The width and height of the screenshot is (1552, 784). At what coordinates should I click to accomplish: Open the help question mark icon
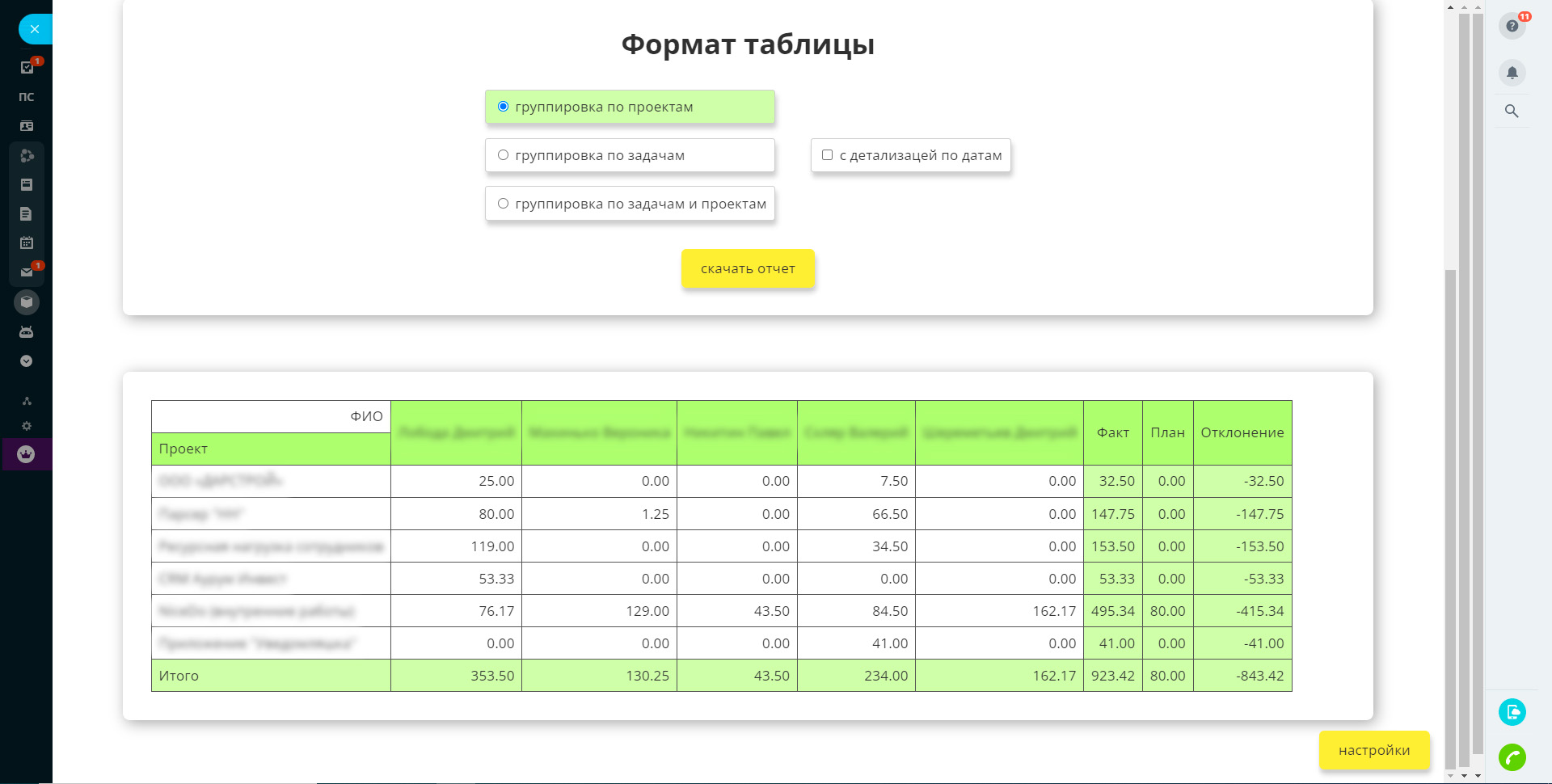pyautogui.click(x=1512, y=26)
